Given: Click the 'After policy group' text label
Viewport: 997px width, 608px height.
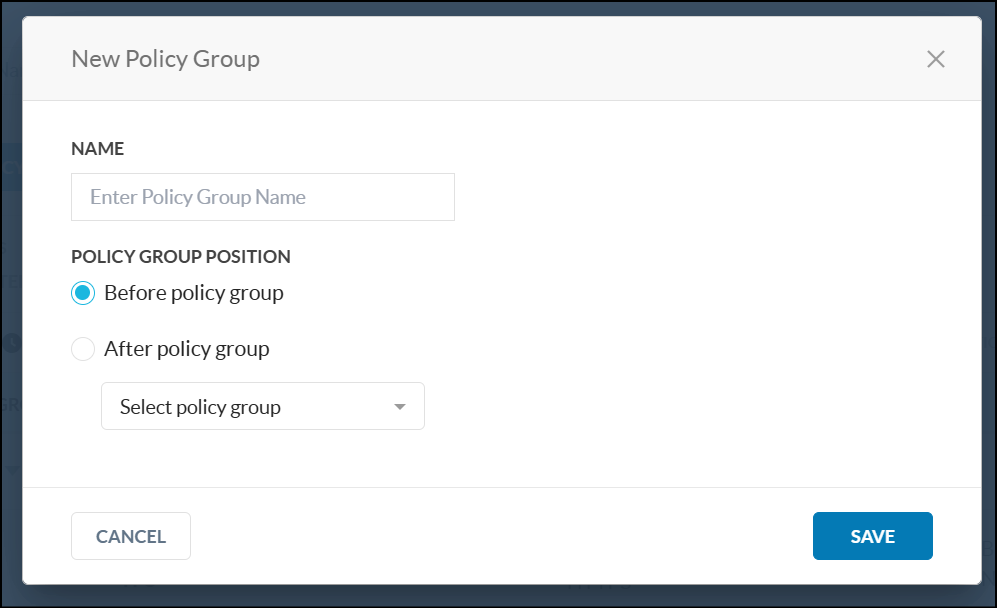Looking at the screenshot, I should [185, 349].
